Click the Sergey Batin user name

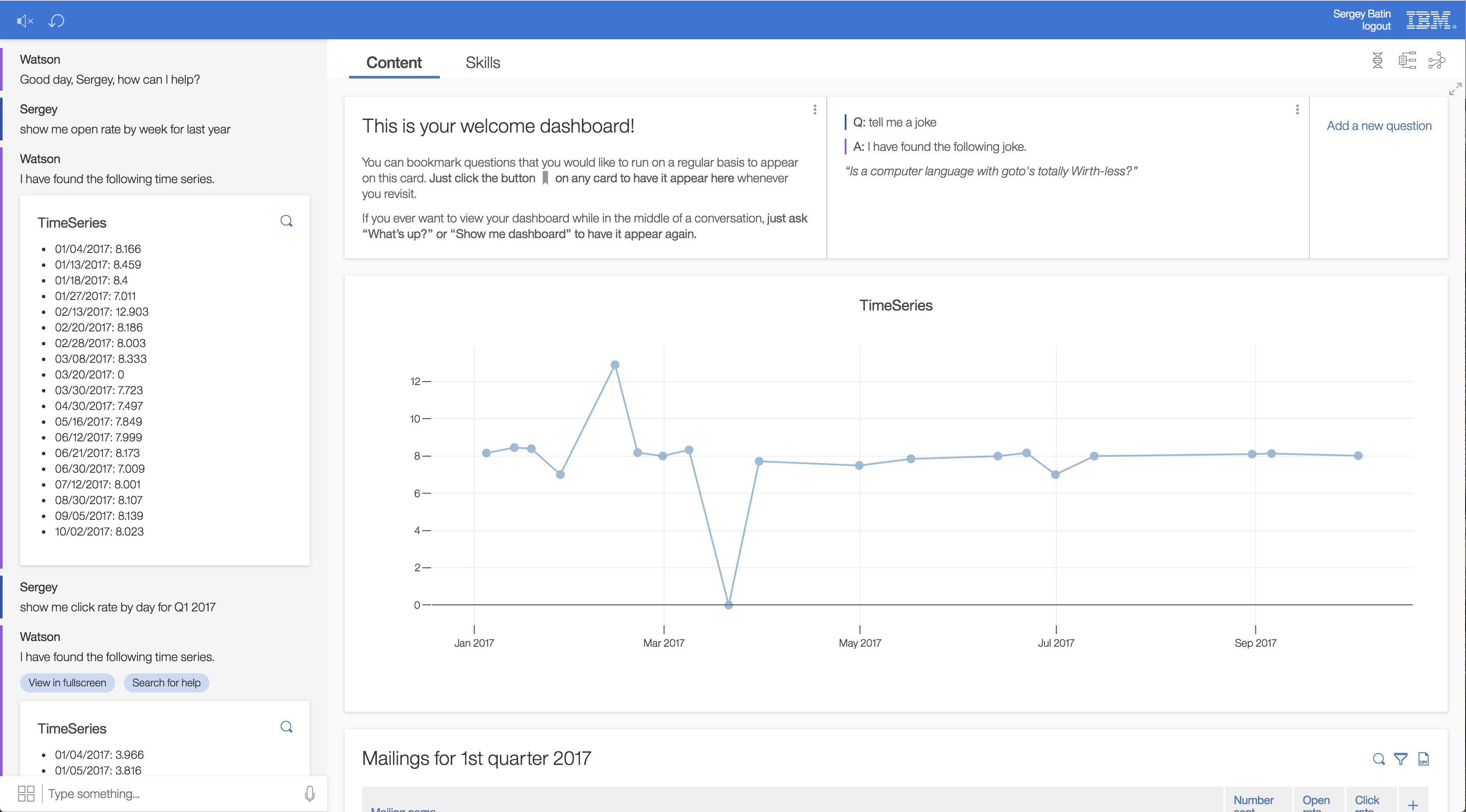coord(1361,14)
